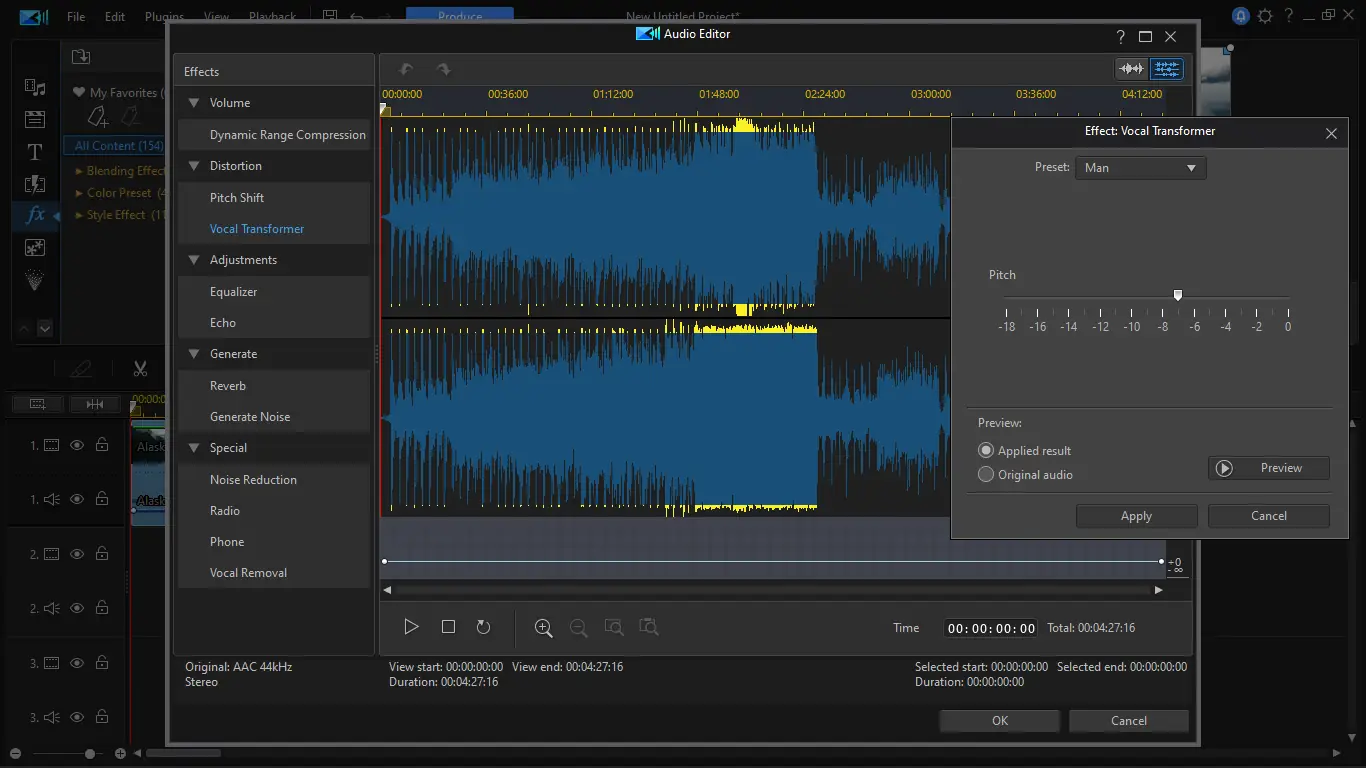Collapse the Distortion effects category
Viewport: 1366px width, 768px height.
click(194, 166)
